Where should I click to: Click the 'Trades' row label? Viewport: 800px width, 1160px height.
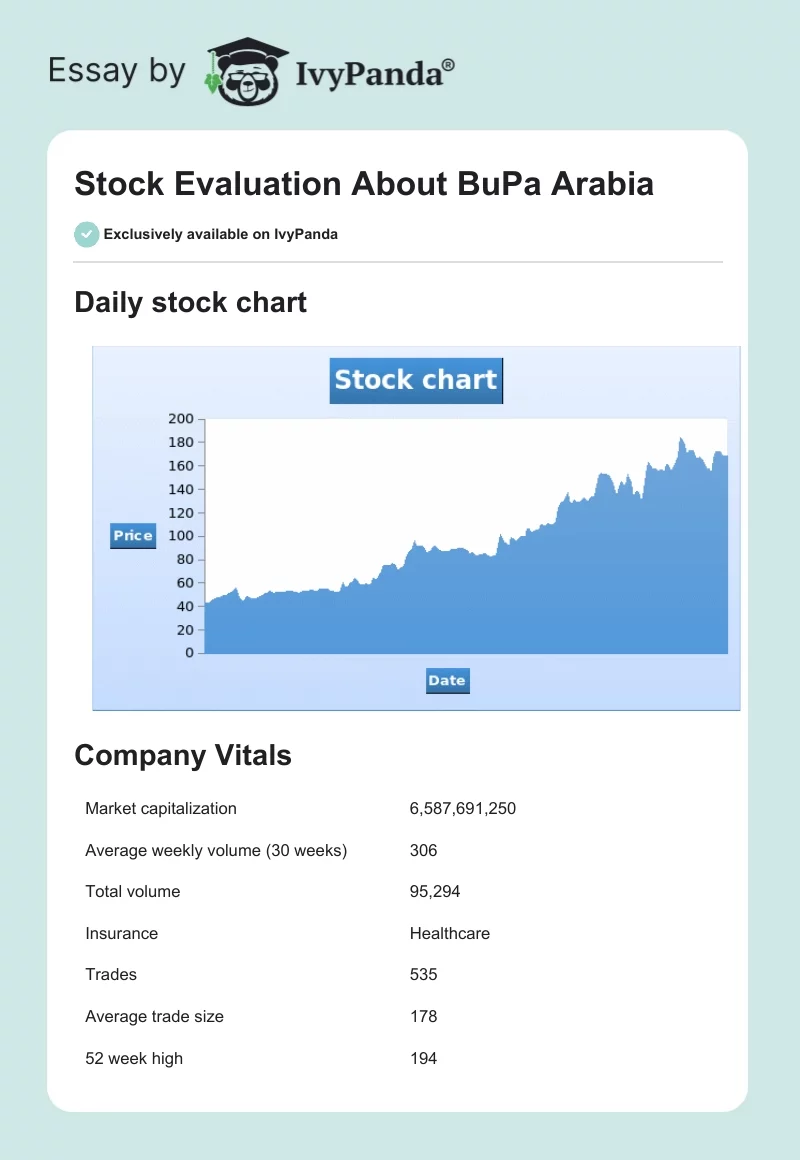(111, 975)
